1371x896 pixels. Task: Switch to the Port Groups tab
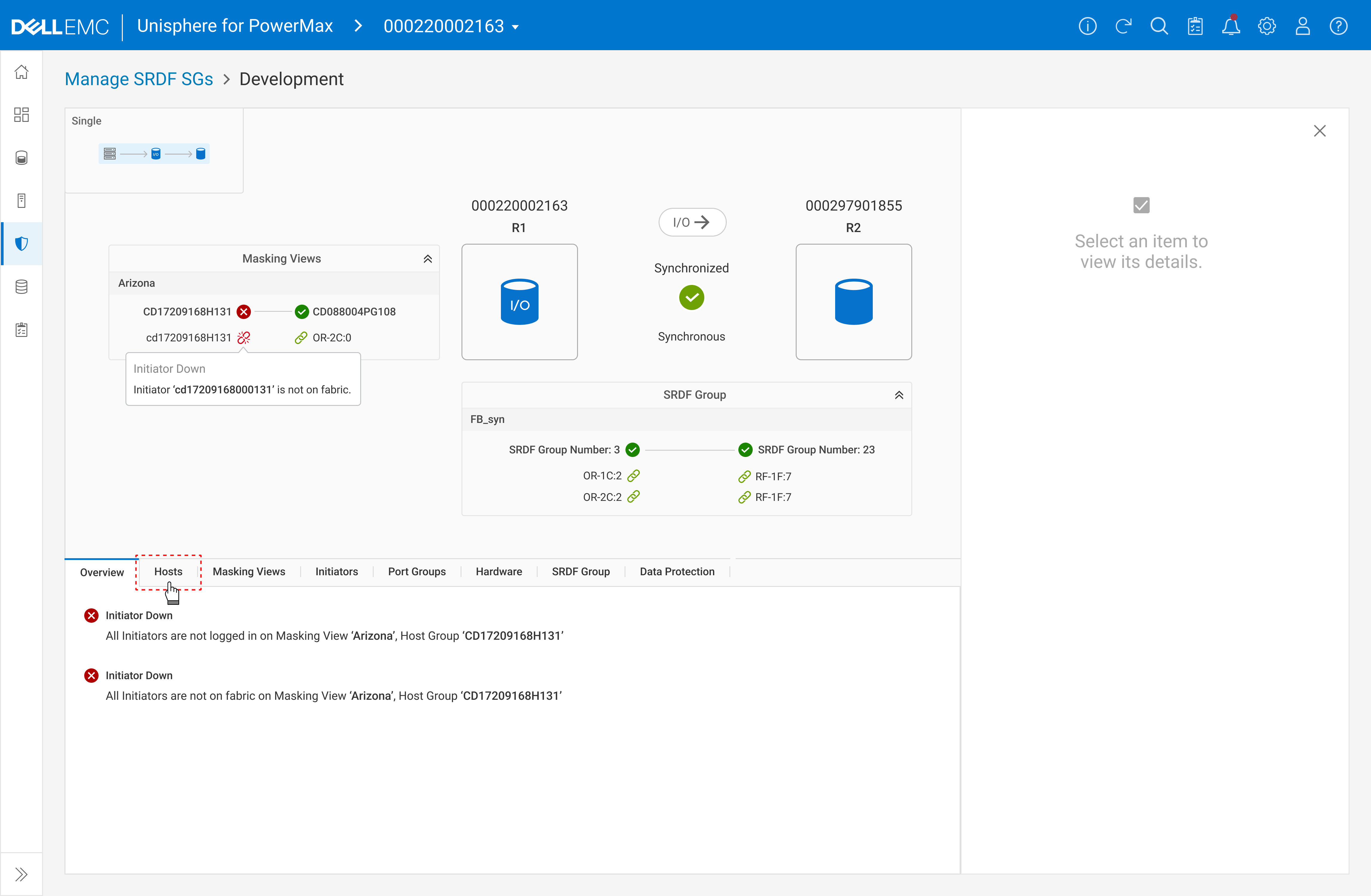pos(416,571)
